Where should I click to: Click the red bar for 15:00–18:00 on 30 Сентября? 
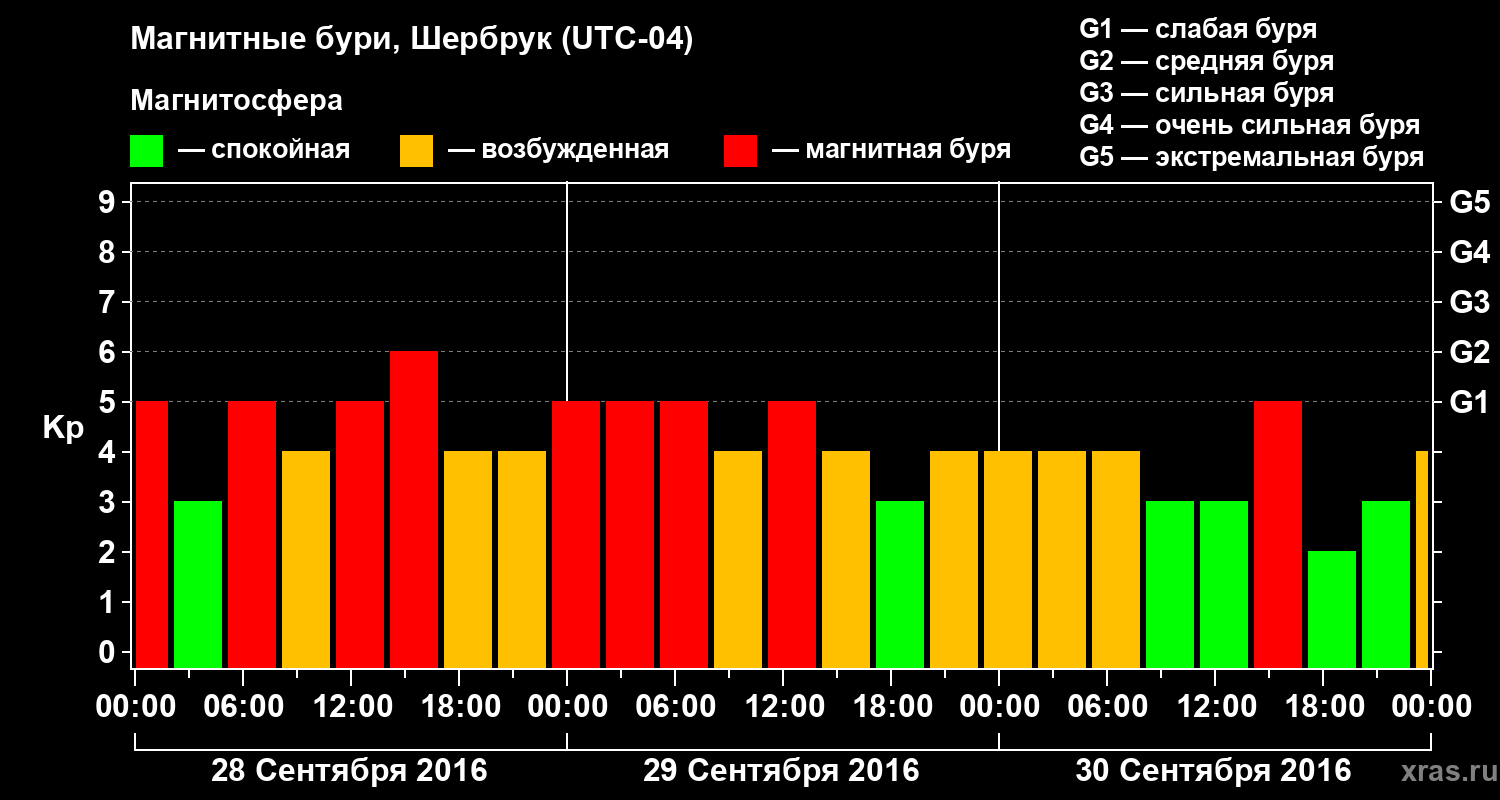click(1278, 535)
